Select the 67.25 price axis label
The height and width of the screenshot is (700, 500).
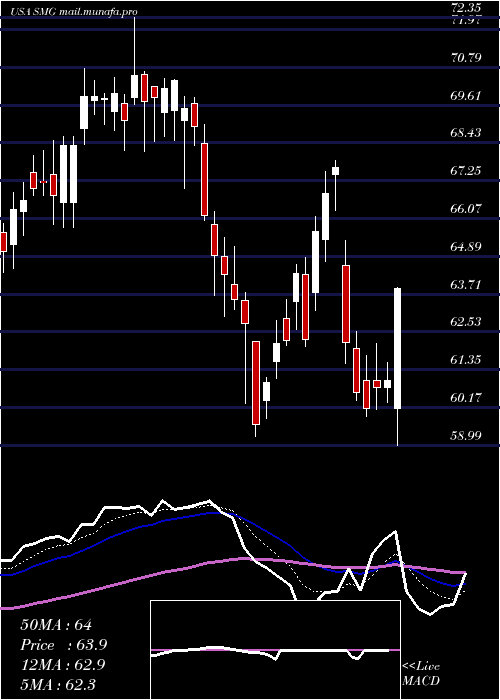point(464,171)
